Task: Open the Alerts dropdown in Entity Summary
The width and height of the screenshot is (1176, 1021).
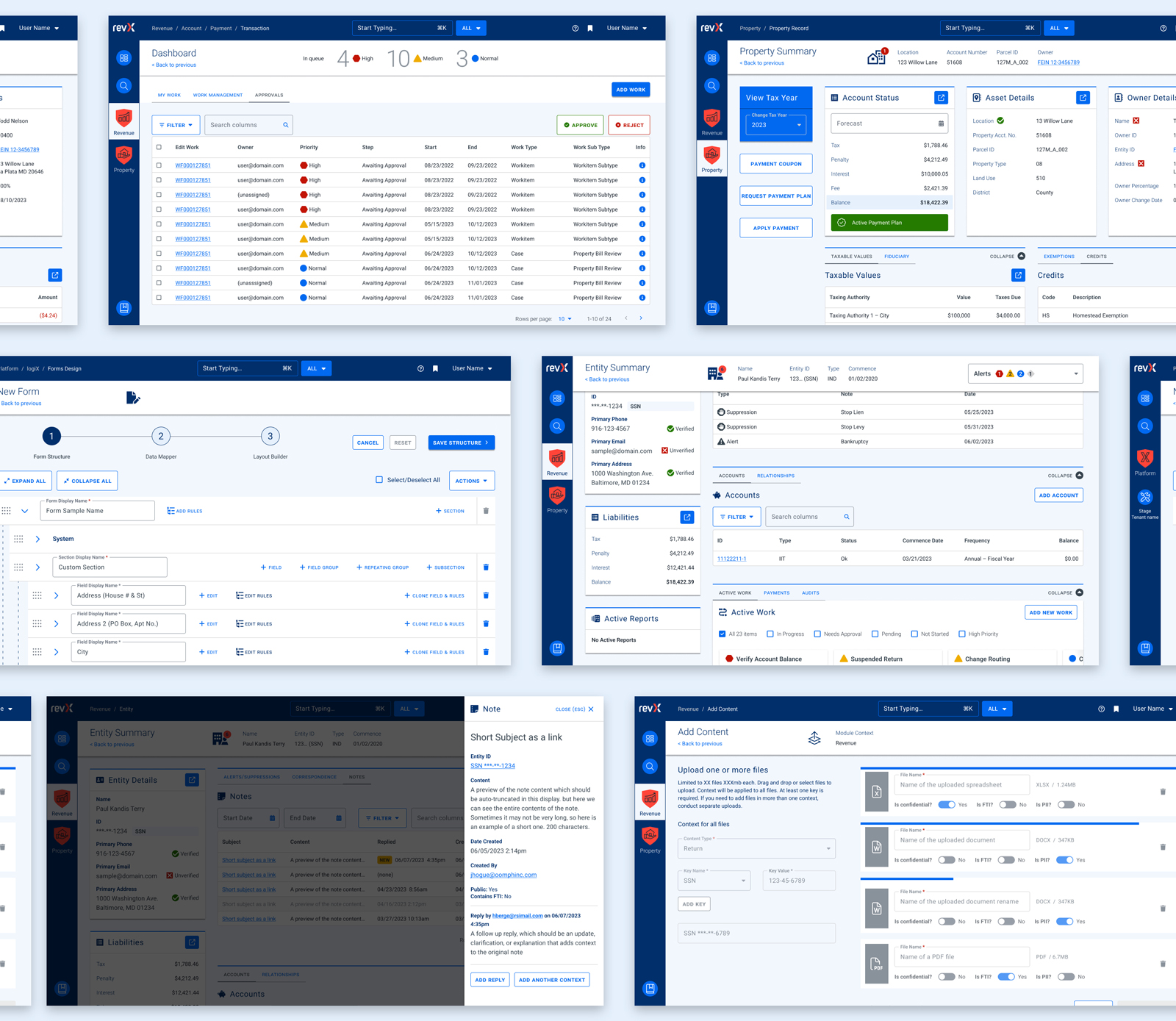Action: [1025, 373]
